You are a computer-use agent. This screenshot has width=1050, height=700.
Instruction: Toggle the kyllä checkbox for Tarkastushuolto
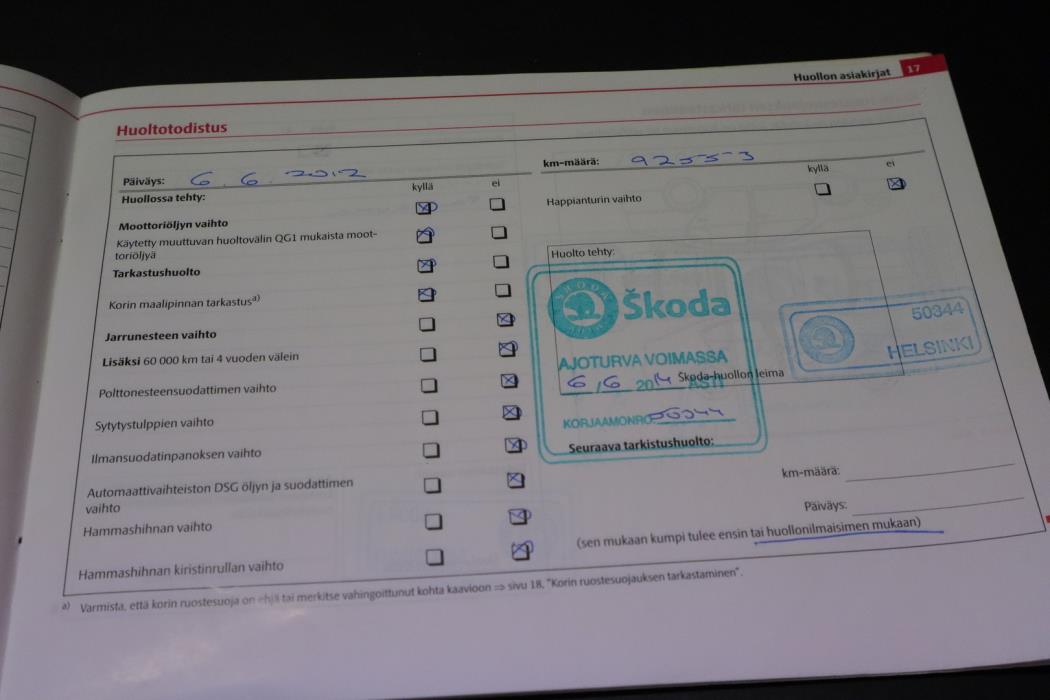coord(427,265)
